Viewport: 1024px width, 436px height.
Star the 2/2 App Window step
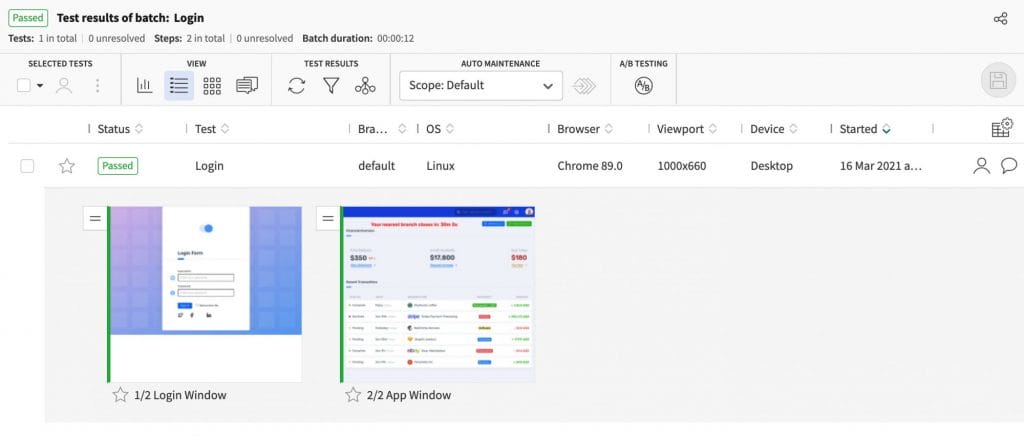[353, 395]
